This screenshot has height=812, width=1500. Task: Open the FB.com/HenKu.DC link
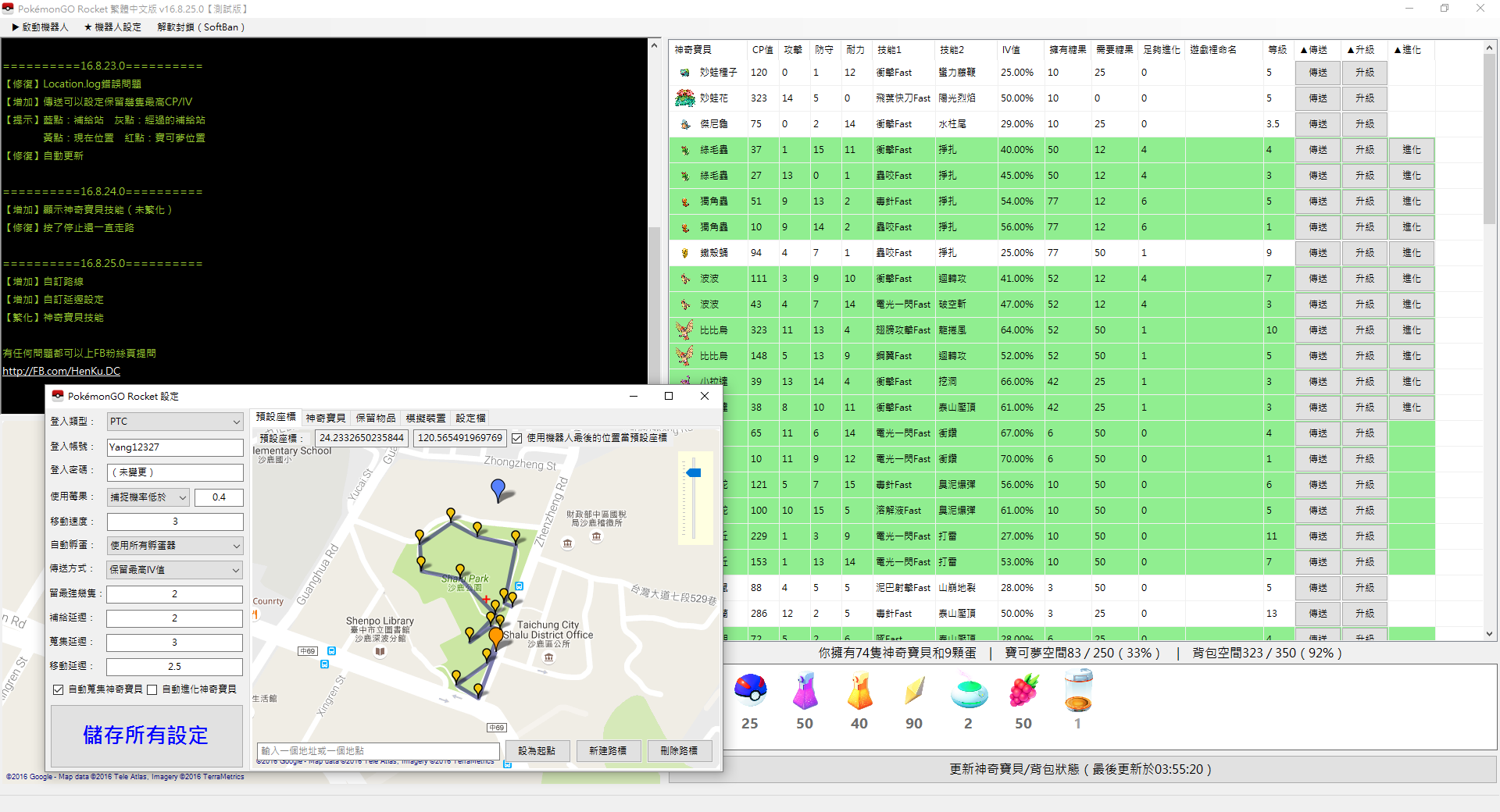point(62,372)
